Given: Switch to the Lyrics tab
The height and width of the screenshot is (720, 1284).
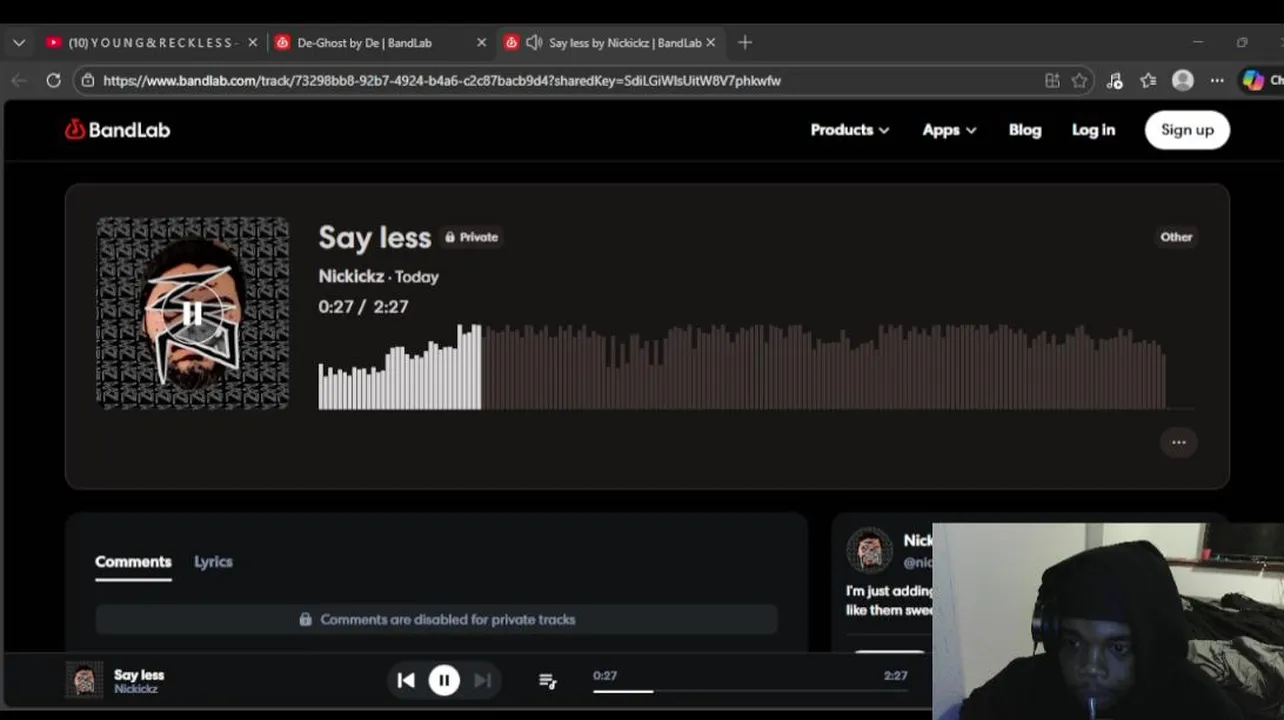Looking at the screenshot, I should pos(213,562).
